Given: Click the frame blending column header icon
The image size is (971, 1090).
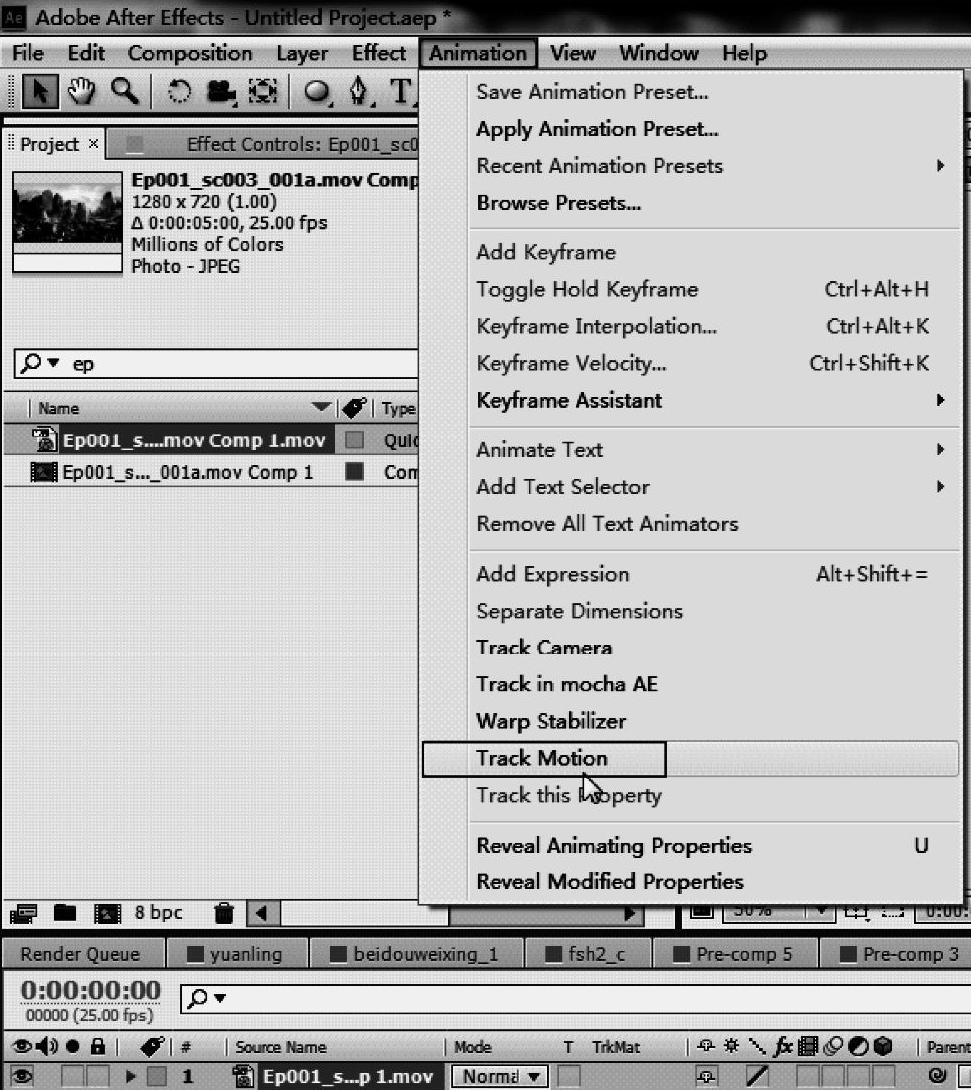Looking at the screenshot, I should [x=808, y=1046].
